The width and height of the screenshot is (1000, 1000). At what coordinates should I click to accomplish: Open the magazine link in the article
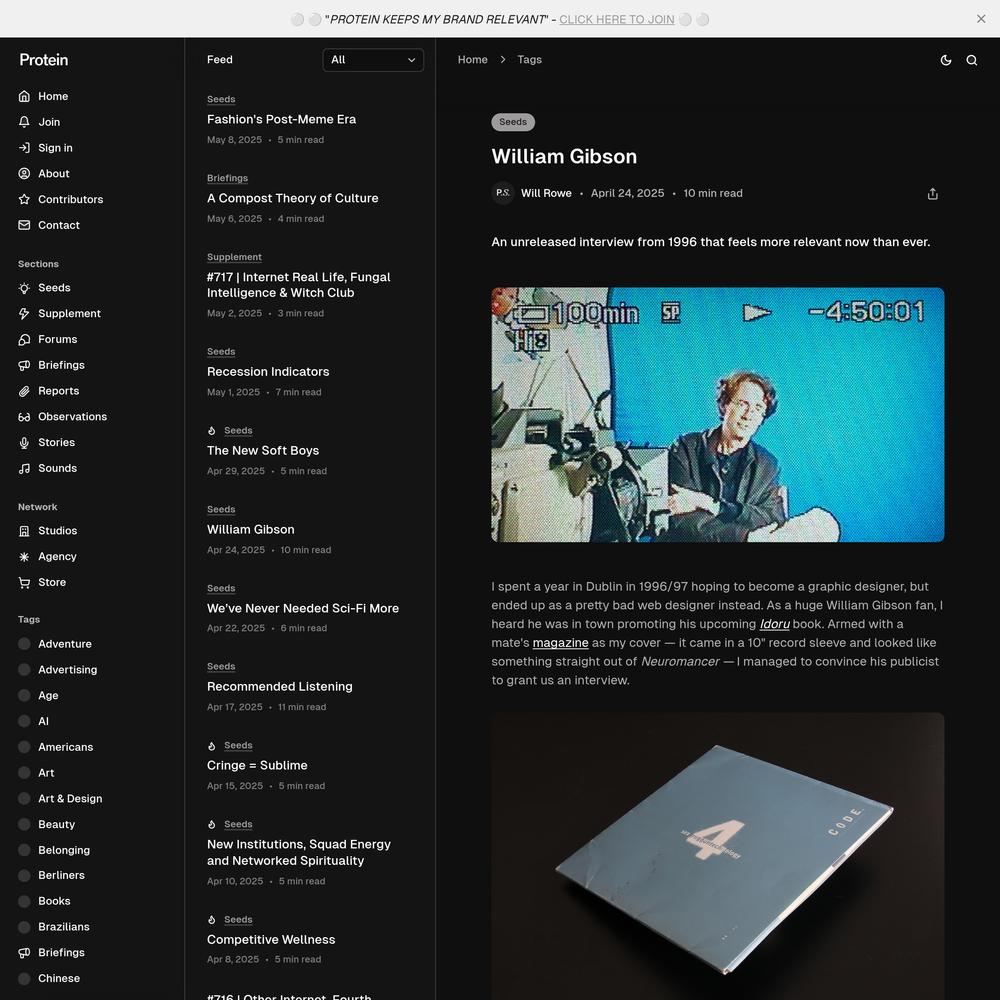(561, 643)
